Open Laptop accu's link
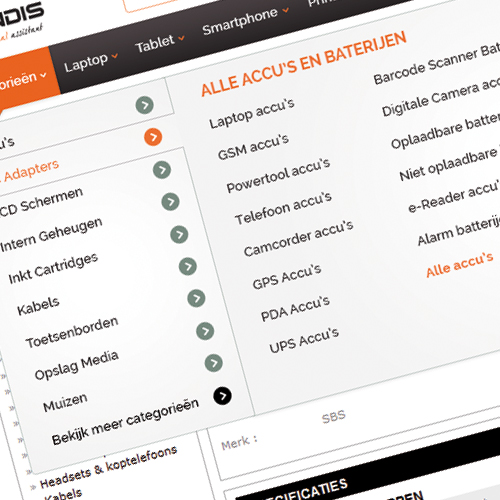This screenshot has width=500, height=500. [x=252, y=113]
